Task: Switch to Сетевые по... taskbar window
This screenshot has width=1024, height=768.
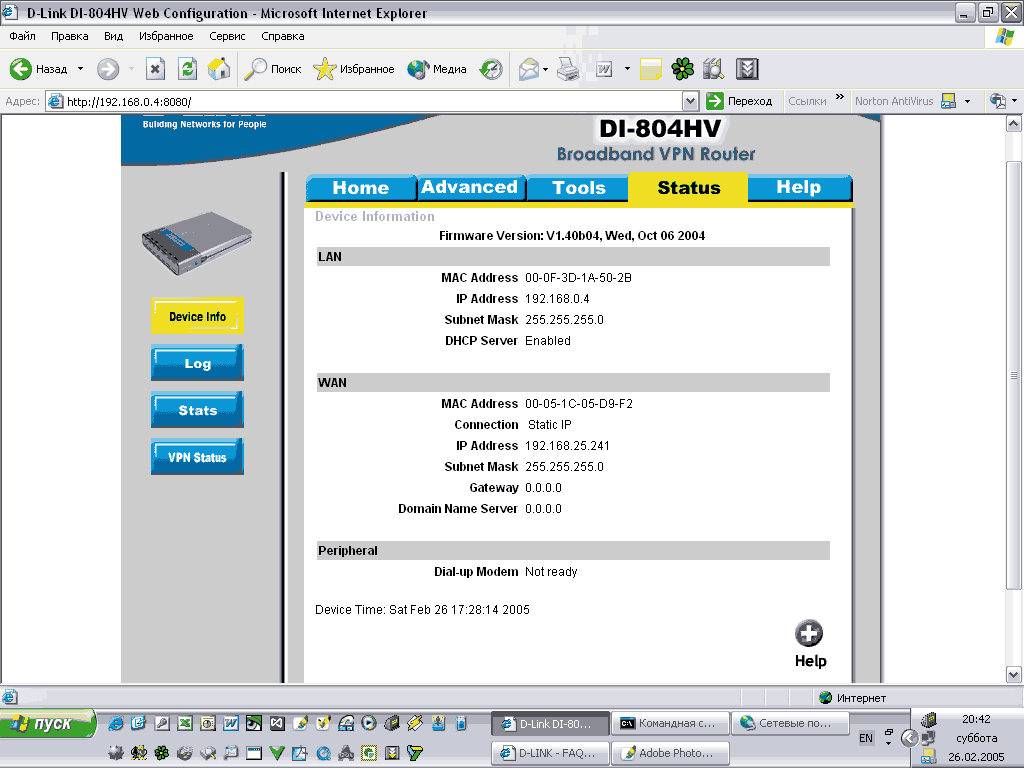Action: (790, 724)
